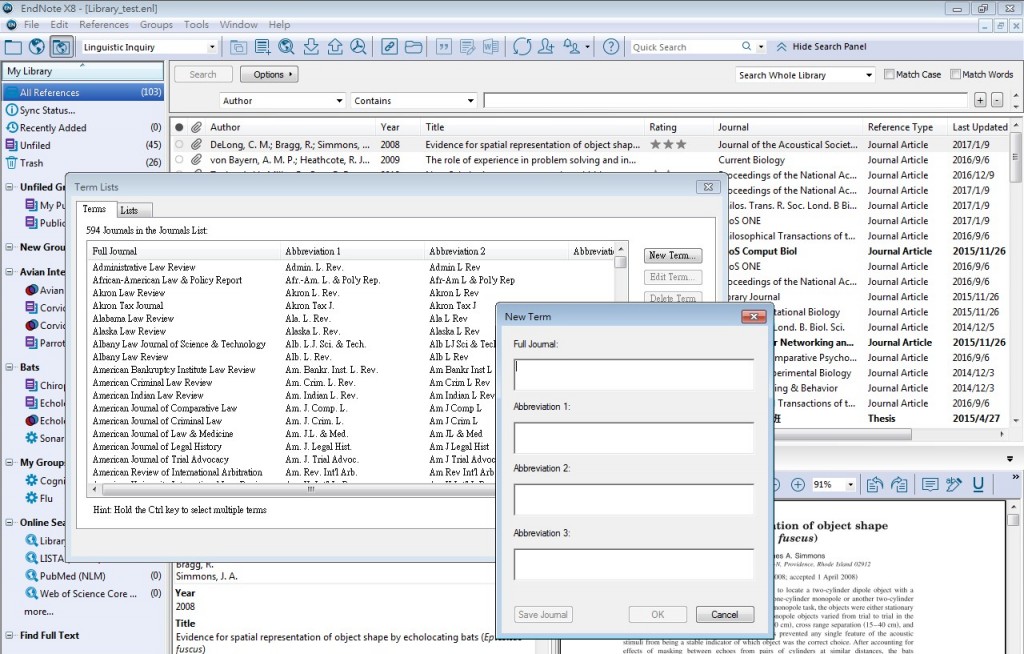
Task: Click the Share Library icon
Action: 546,47
